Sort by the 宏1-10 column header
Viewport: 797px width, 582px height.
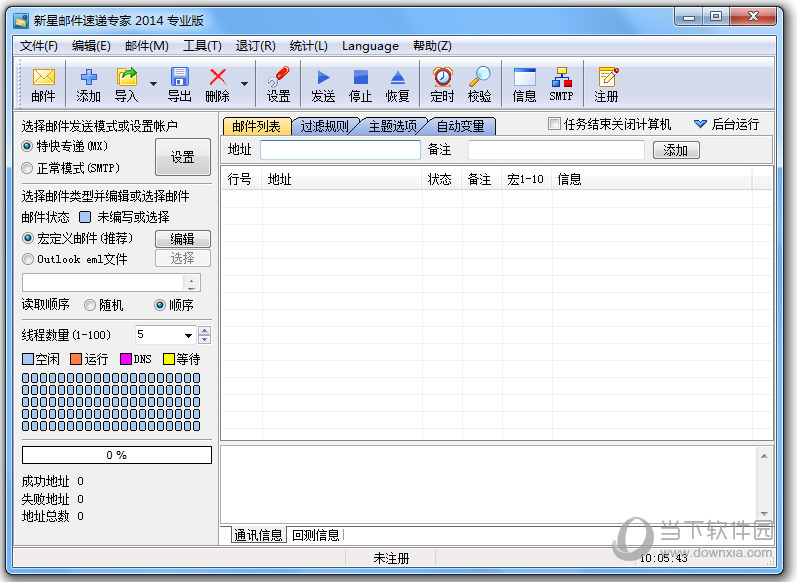(526, 179)
